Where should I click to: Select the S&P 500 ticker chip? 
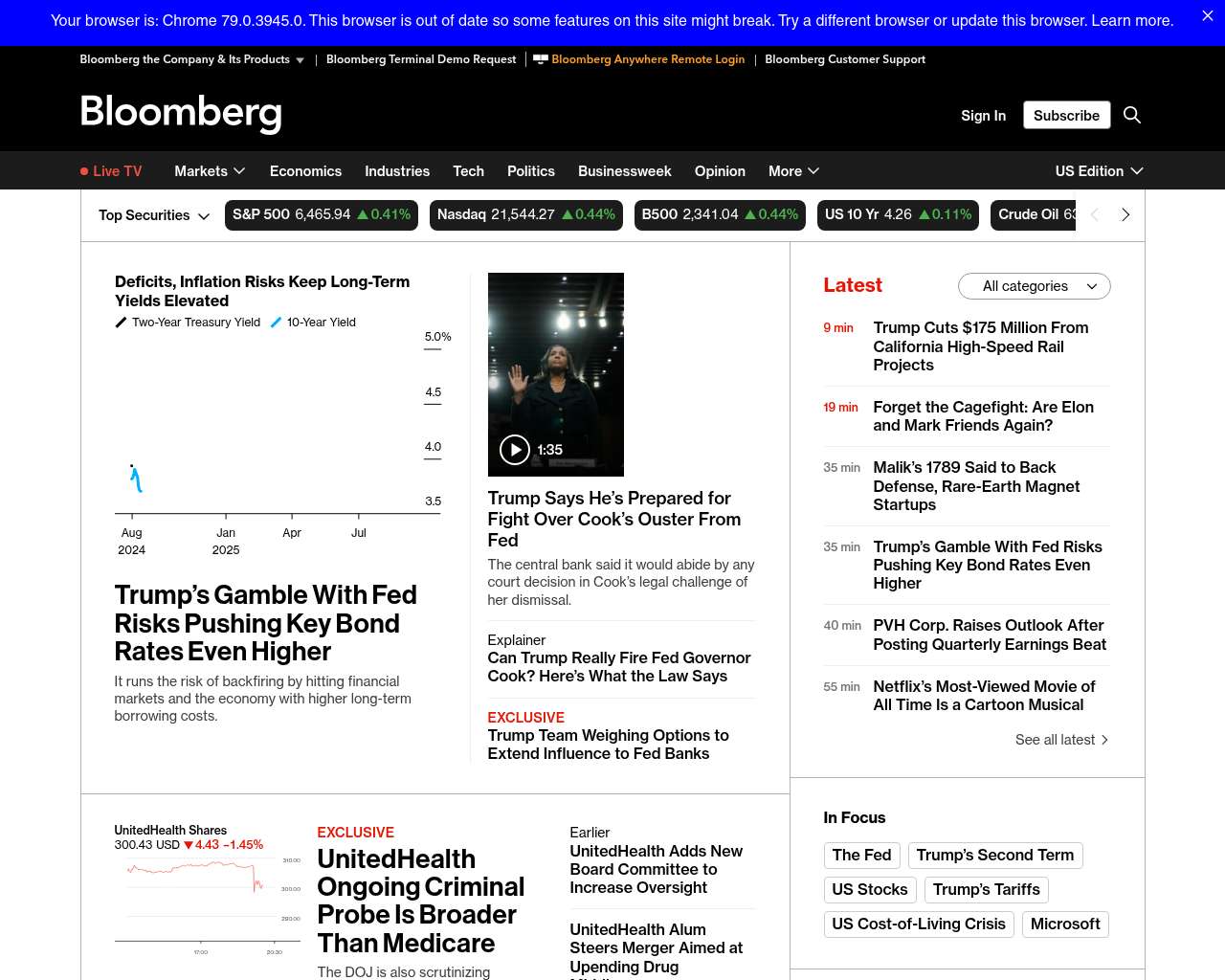[x=322, y=215]
